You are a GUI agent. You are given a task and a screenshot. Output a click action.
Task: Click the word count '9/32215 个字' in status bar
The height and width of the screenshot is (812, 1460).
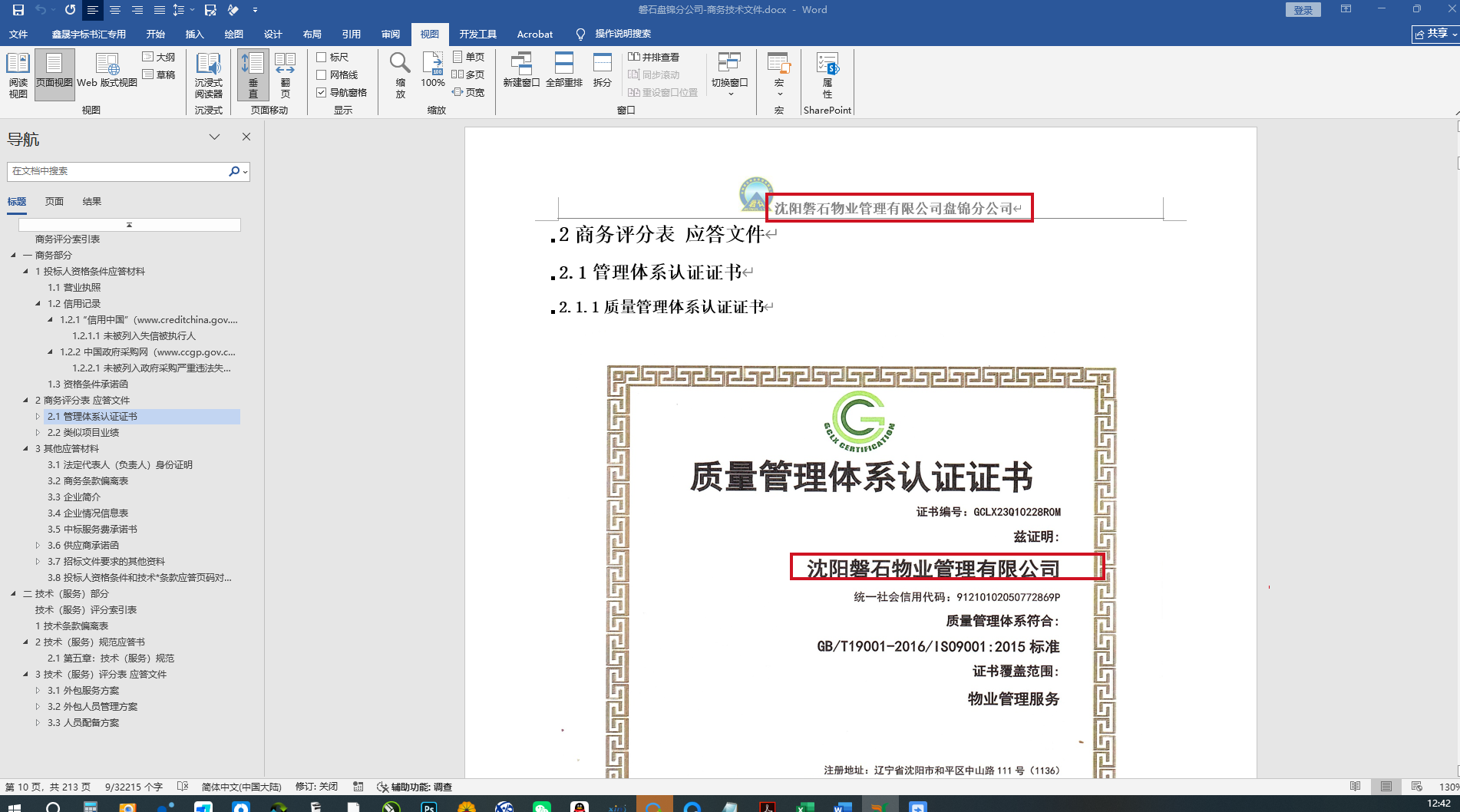(x=134, y=787)
